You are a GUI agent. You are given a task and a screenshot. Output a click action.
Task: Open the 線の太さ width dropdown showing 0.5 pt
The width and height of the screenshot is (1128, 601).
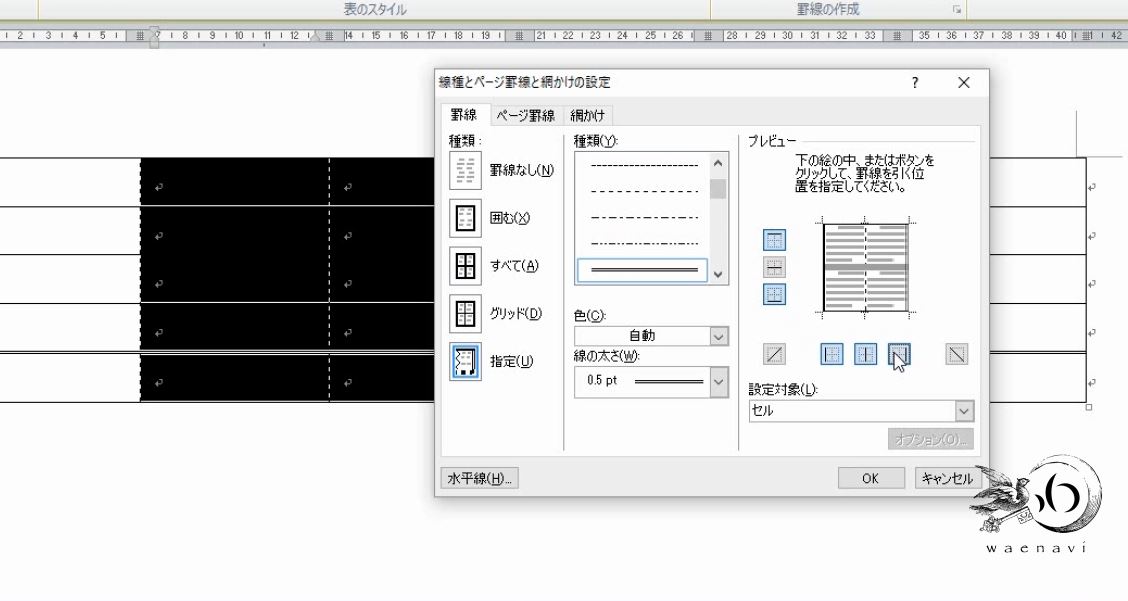pos(651,381)
